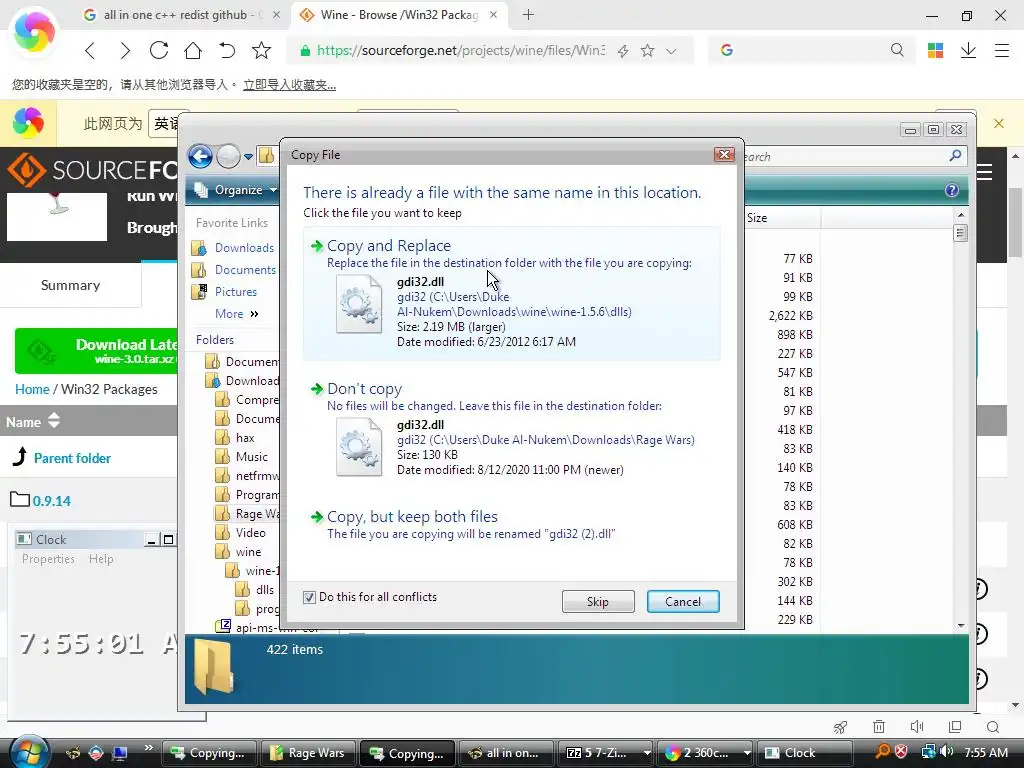This screenshot has height=768, width=1024.
Task: Open the Summary tab on SourceForge
Action: pos(71,285)
